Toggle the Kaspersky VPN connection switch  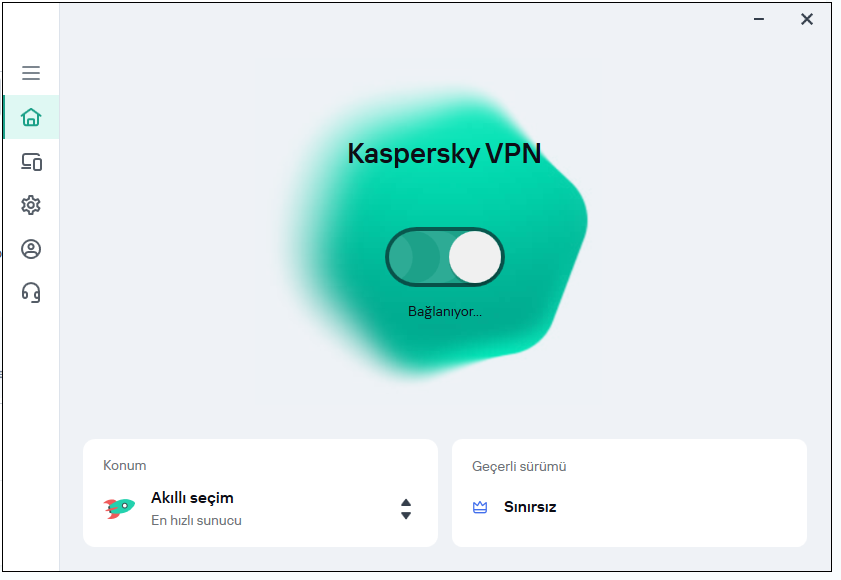tap(445, 258)
